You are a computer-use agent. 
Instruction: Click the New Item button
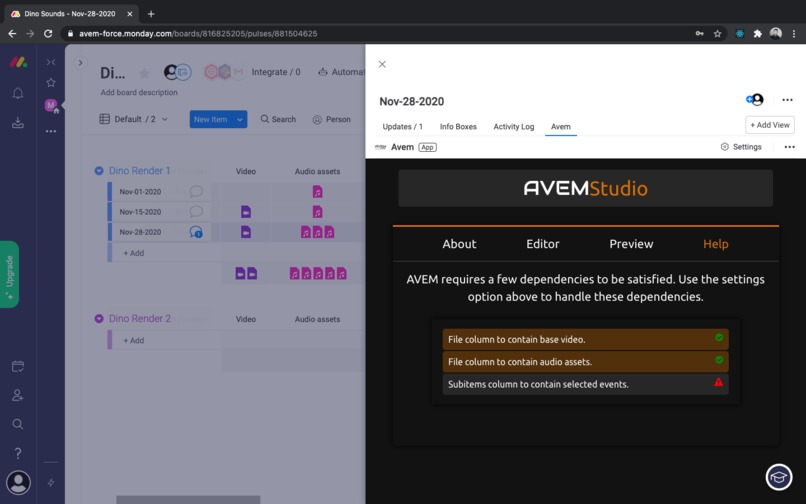(x=211, y=119)
